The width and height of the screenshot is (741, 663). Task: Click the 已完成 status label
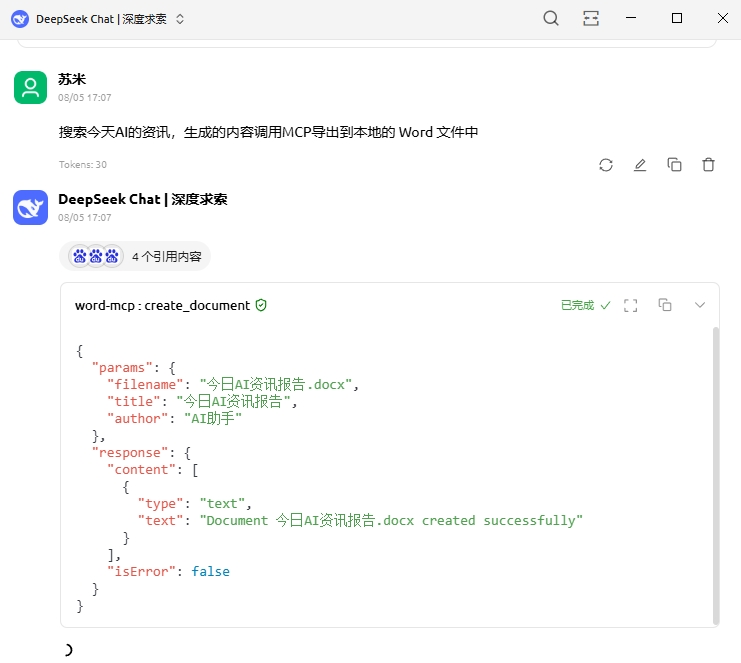click(577, 305)
